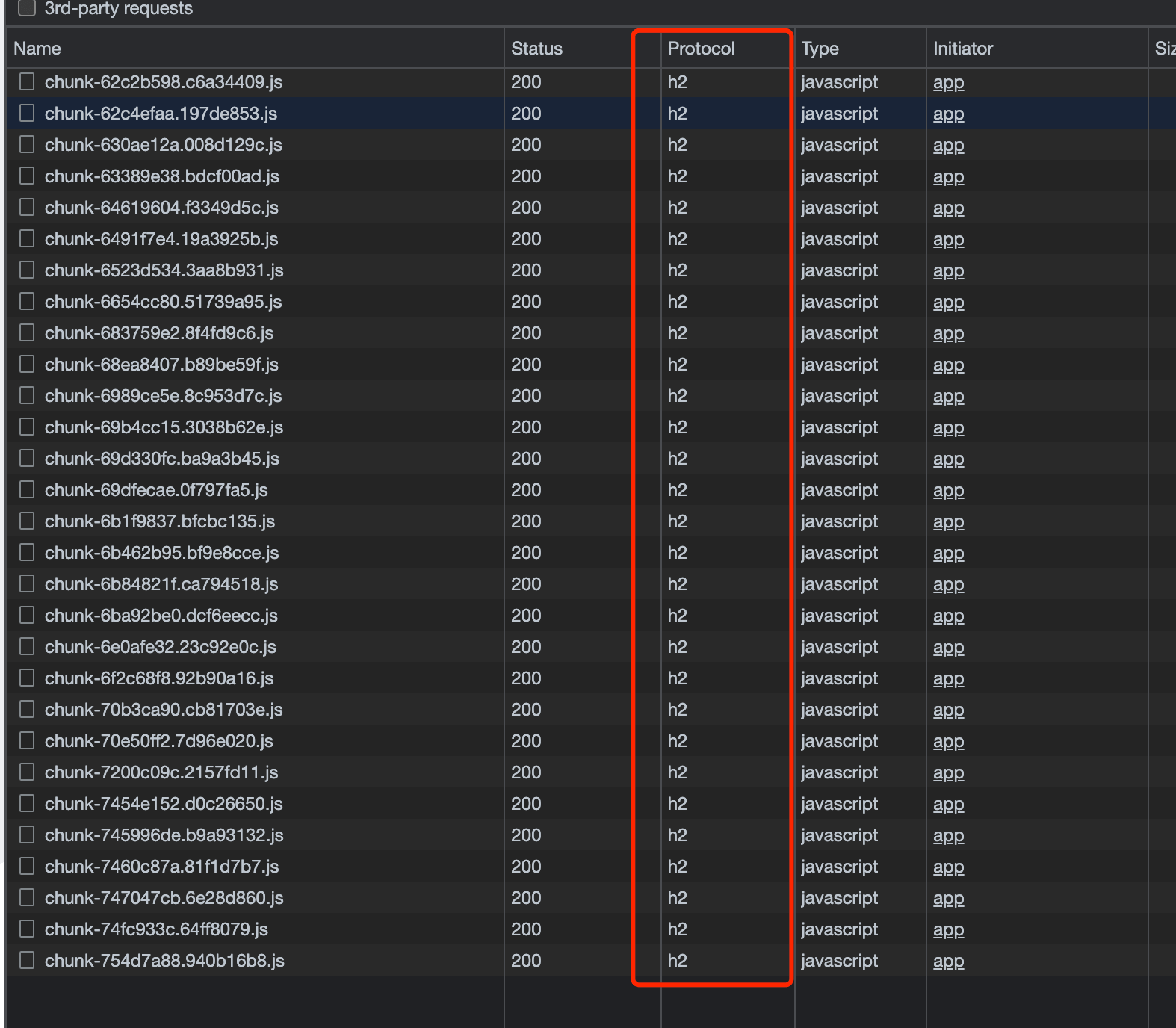
Task: Click app initiator link for chunk-6e0afe32.23c92e0c.js
Action: click(948, 647)
